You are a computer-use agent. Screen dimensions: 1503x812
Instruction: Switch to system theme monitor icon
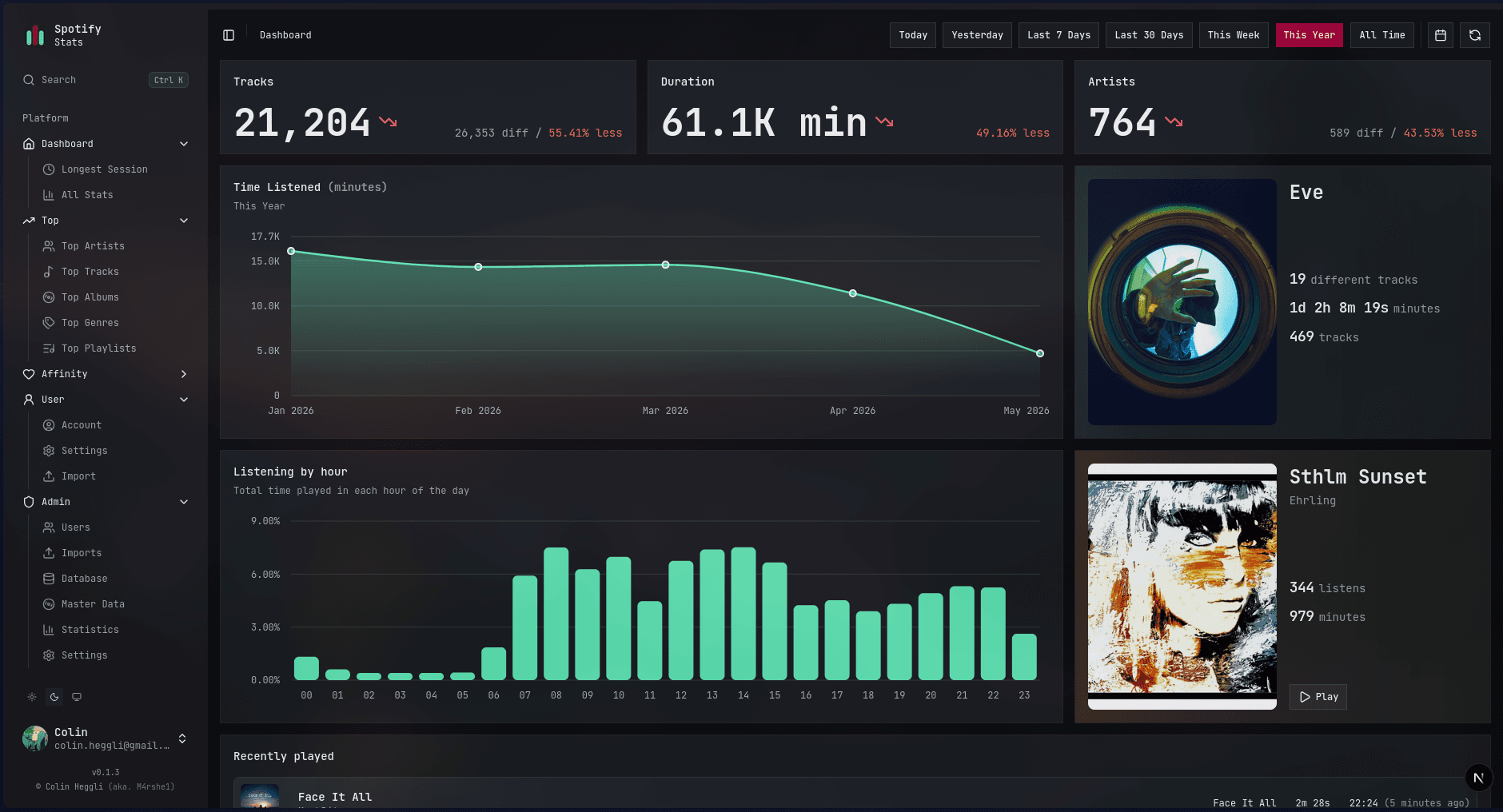77,697
